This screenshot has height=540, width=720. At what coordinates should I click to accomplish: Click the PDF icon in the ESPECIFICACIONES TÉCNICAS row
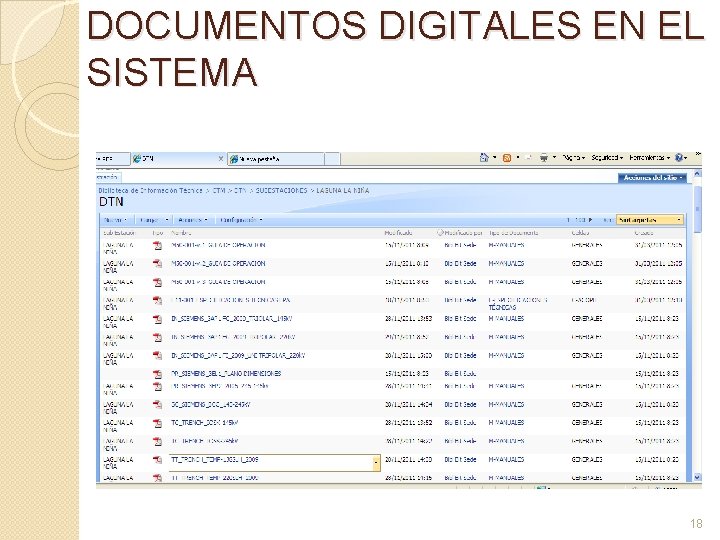[x=158, y=300]
